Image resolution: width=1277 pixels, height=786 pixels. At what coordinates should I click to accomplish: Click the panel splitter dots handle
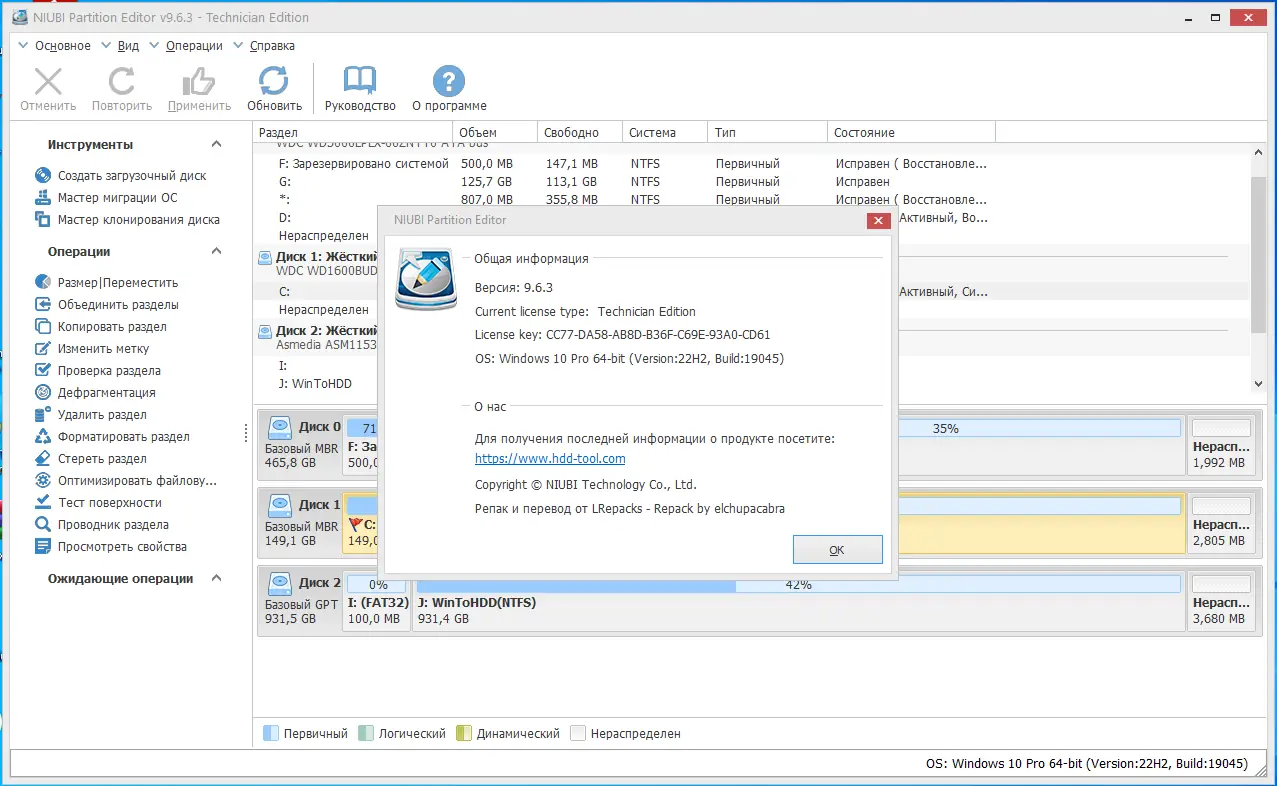tap(246, 433)
